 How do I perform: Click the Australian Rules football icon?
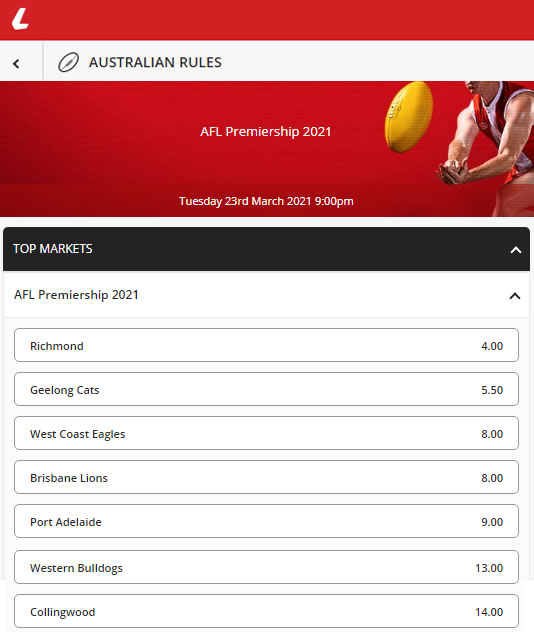(68, 62)
